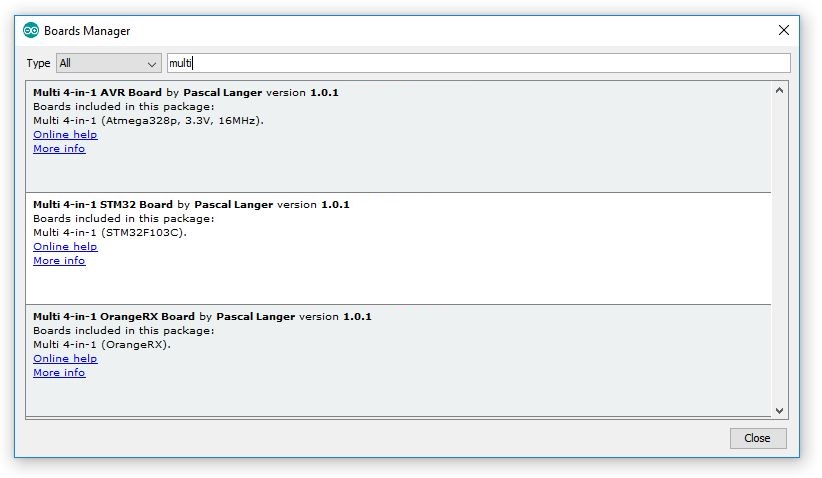Viewport: 822px width, 478px height.
Task: Click the Arduino logo in title bar
Action: pyautogui.click(x=31, y=31)
